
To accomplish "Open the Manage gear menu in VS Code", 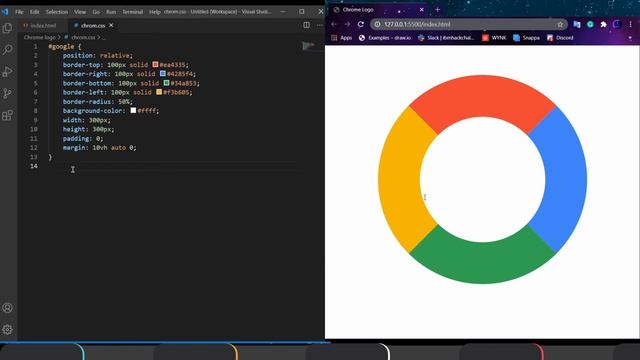I will click(7, 329).
